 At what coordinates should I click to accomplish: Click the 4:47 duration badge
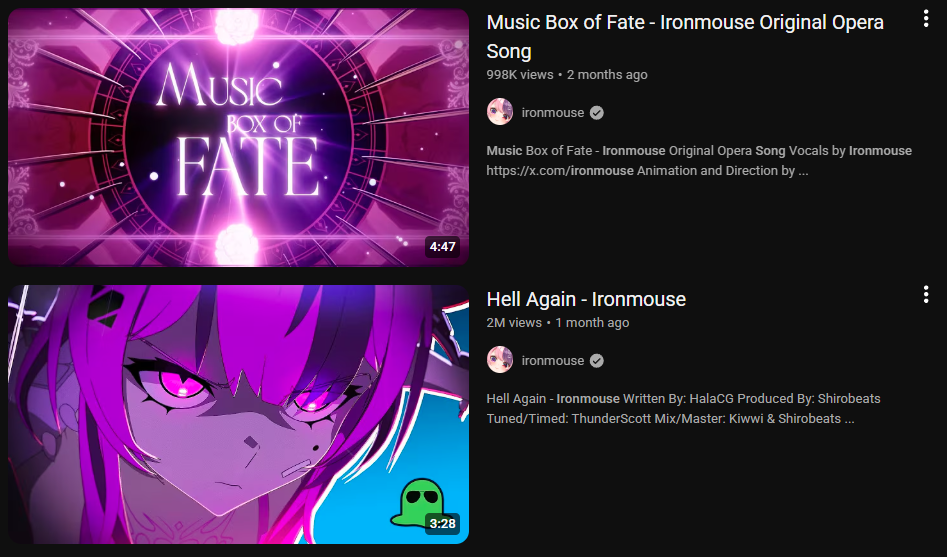(x=443, y=246)
